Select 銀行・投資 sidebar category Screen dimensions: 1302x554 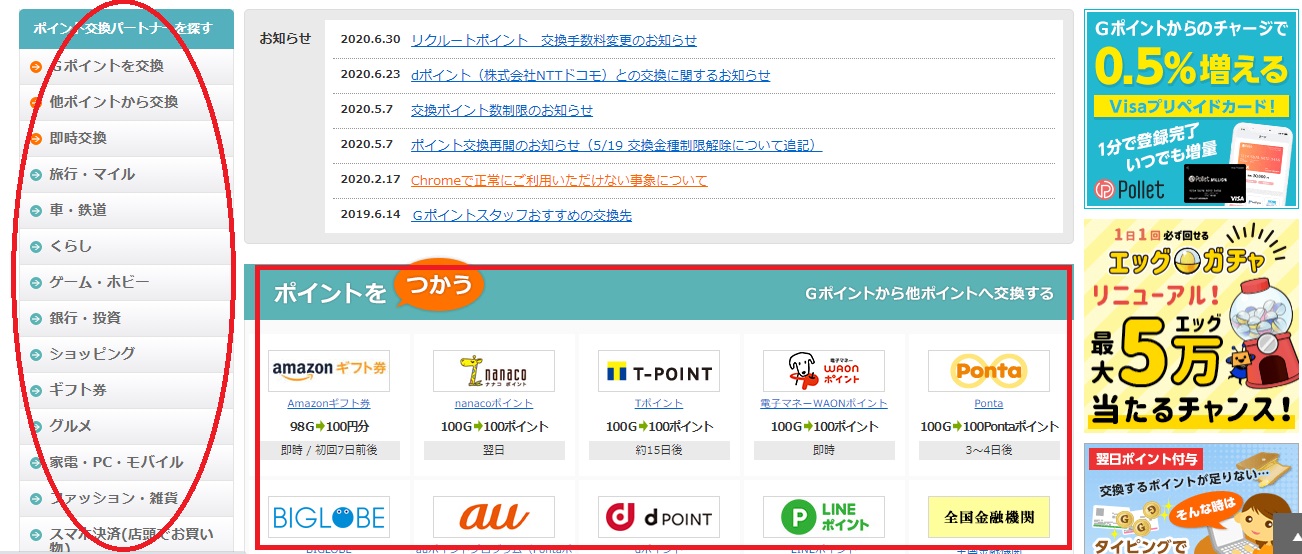click(85, 318)
